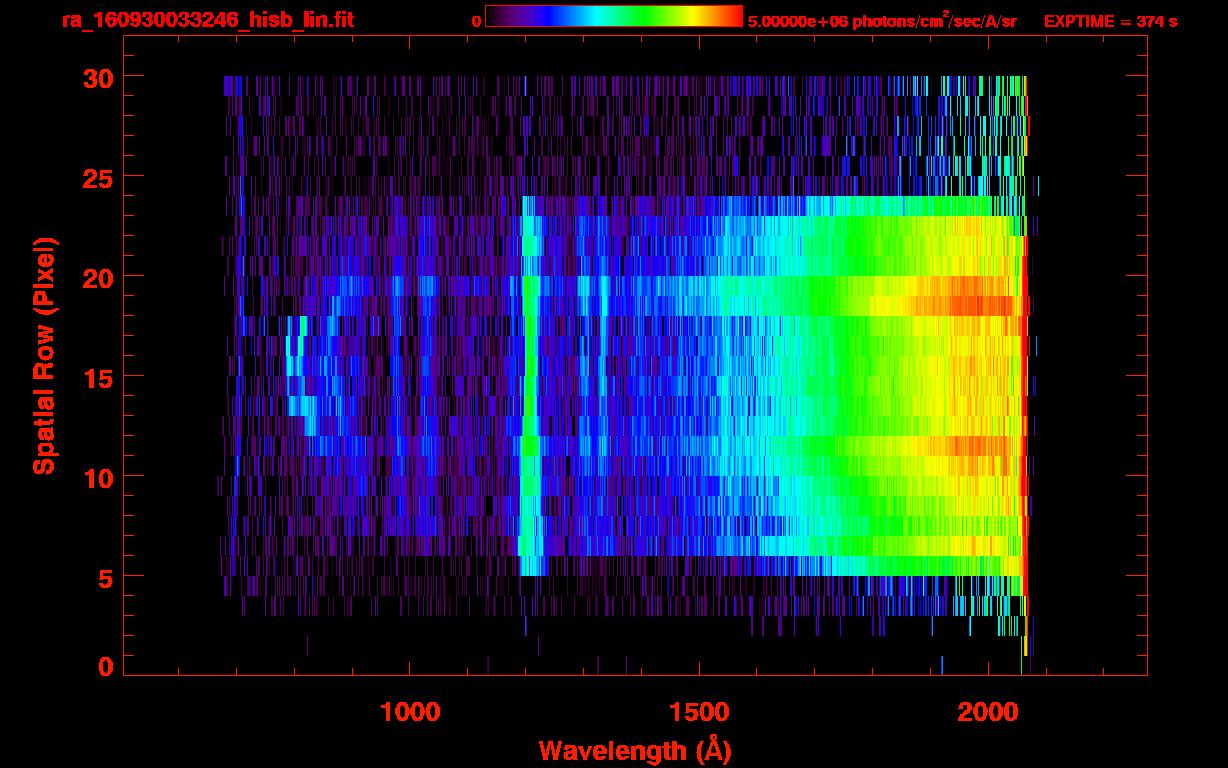Click the 1500 wavelength tick label
Image resolution: width=1228 pixels, height=768 pixels.
[698, 712]
